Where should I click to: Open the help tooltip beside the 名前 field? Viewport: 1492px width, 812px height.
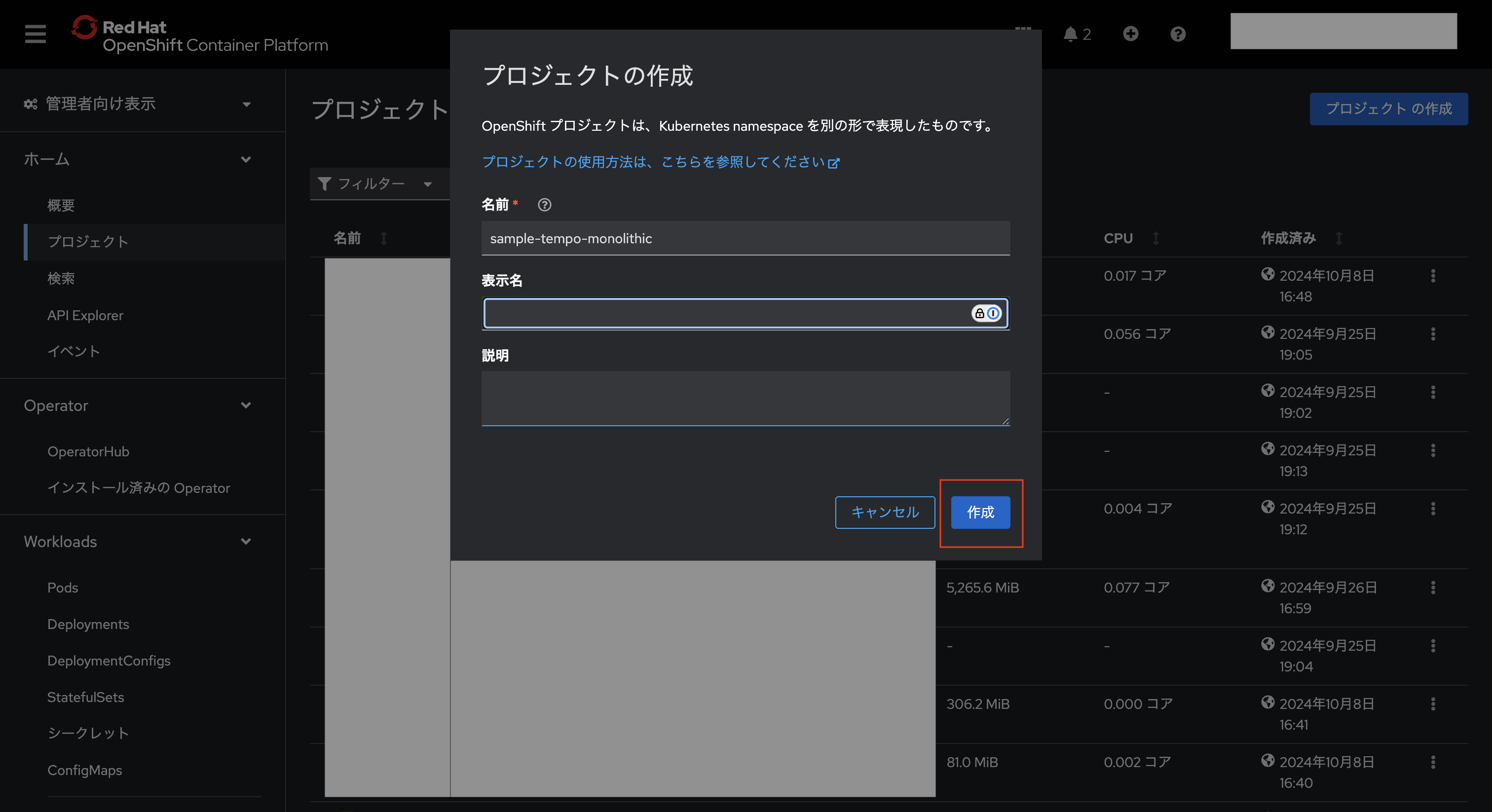tap(544, 204)
